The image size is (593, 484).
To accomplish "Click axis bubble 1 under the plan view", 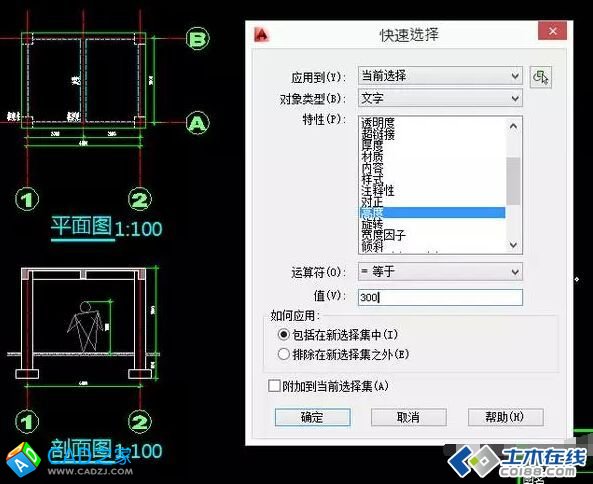I will click(x=27, y=199).
